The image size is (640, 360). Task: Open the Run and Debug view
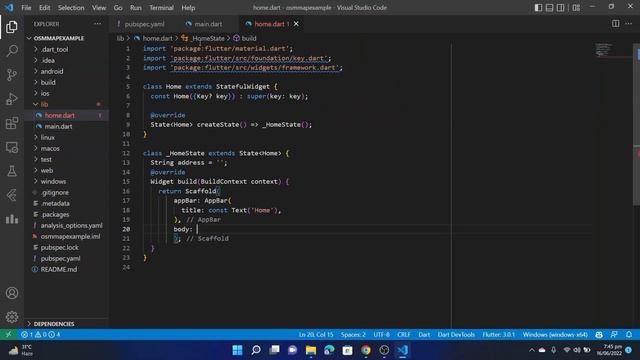coord(12,99)
